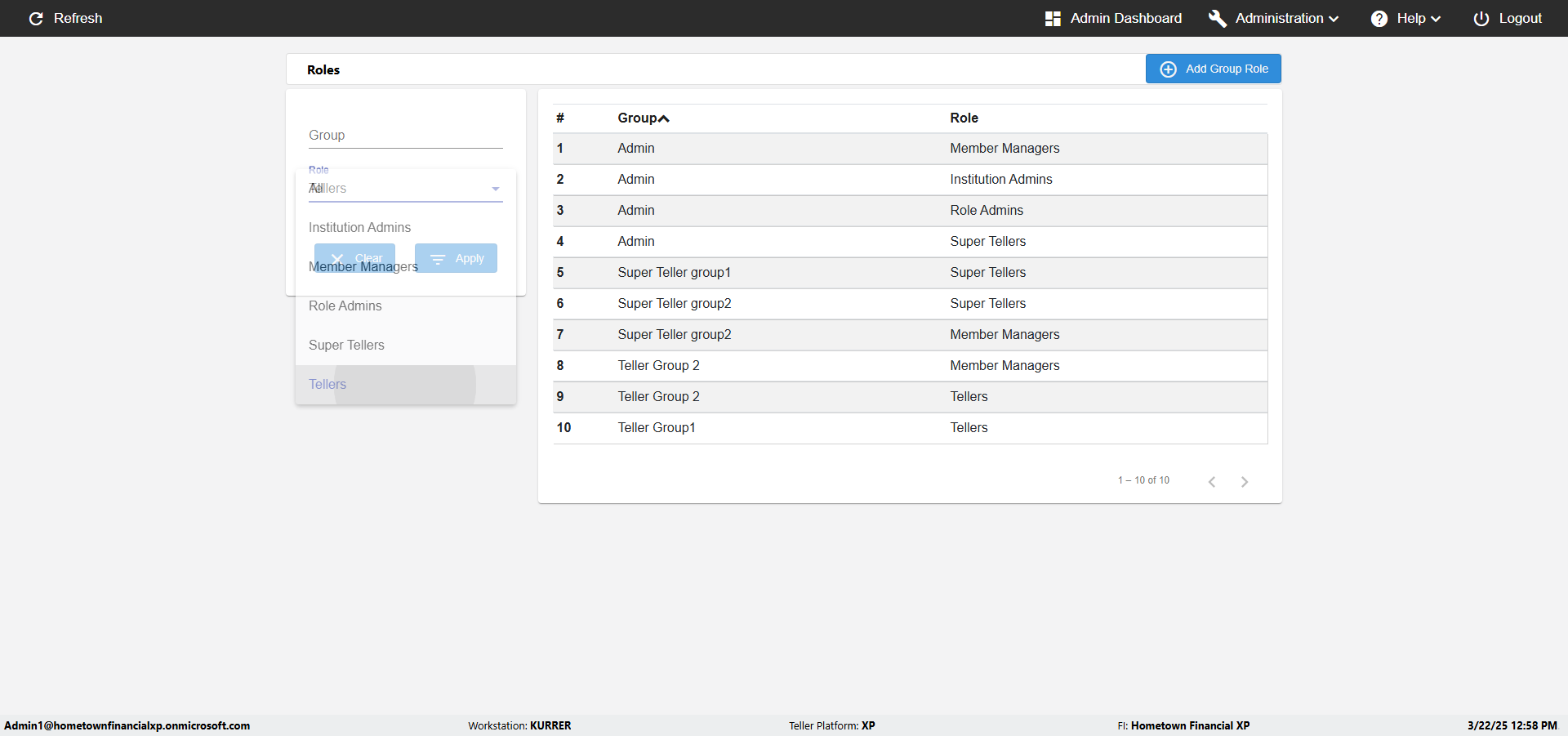1568x736 pixels.
Task: Select the Admin group cell in row 2
Action: pyautogui.click(x=636, y=179)
